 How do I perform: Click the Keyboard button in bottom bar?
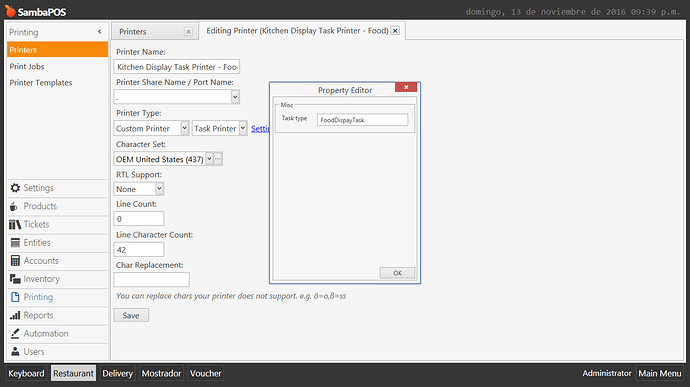pyautogui.click(x=26, y=373)
